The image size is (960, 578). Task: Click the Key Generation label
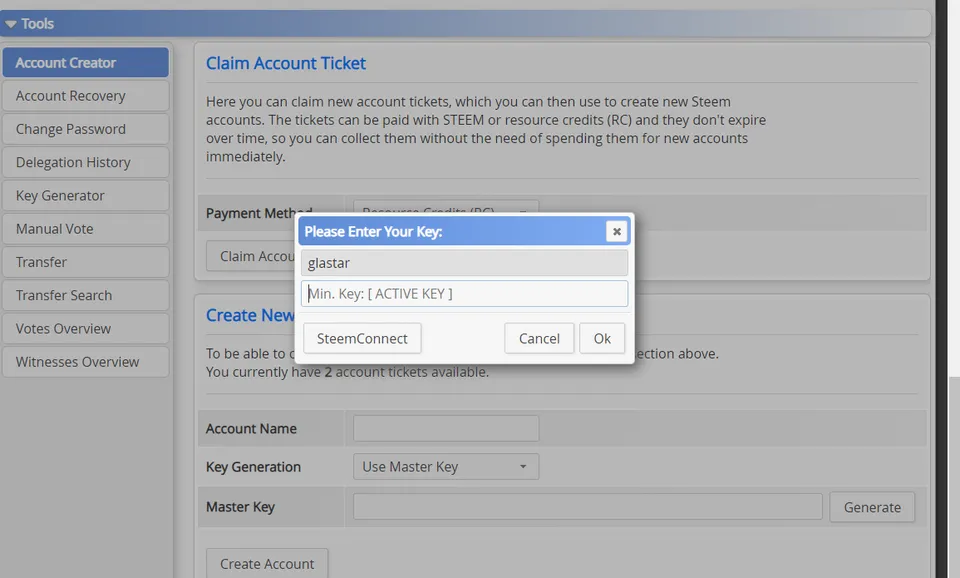[253, 467]
